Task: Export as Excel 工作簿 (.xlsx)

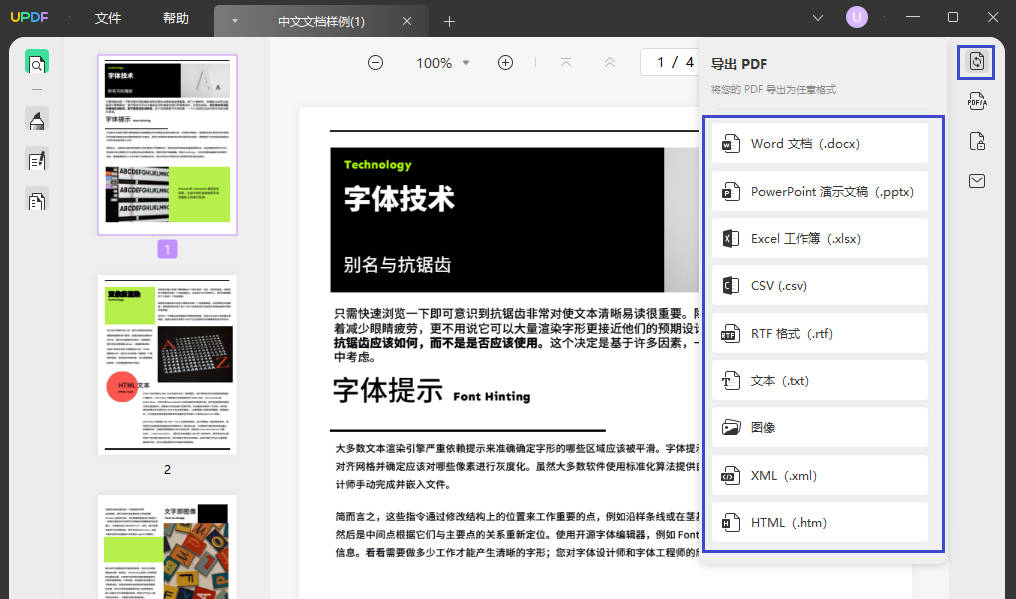Action: click(x=819, y=239)
